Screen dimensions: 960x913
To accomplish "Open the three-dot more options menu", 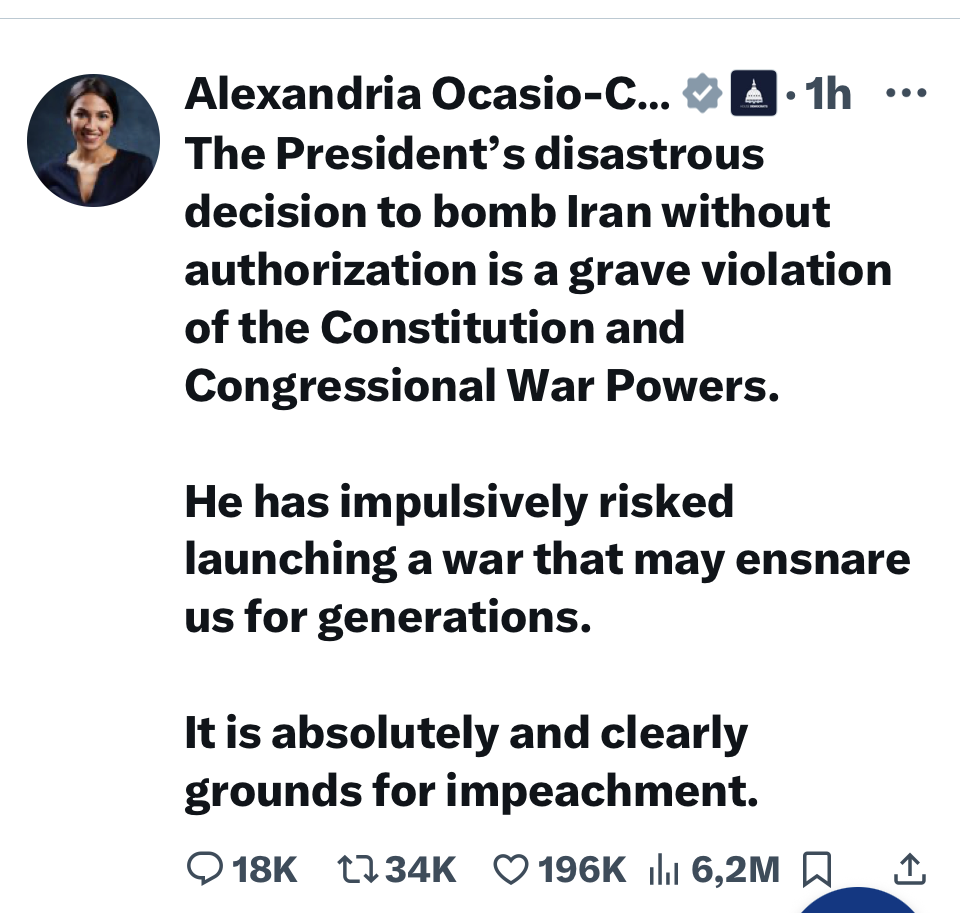I will [x=907, y=95].
